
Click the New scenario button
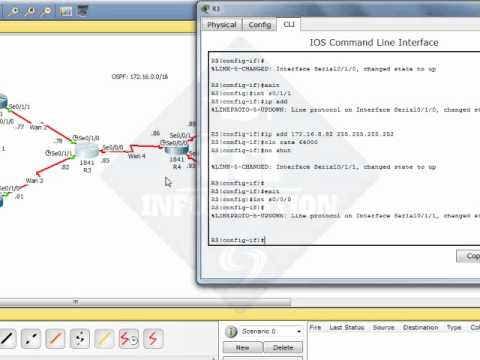pos(243,348)
